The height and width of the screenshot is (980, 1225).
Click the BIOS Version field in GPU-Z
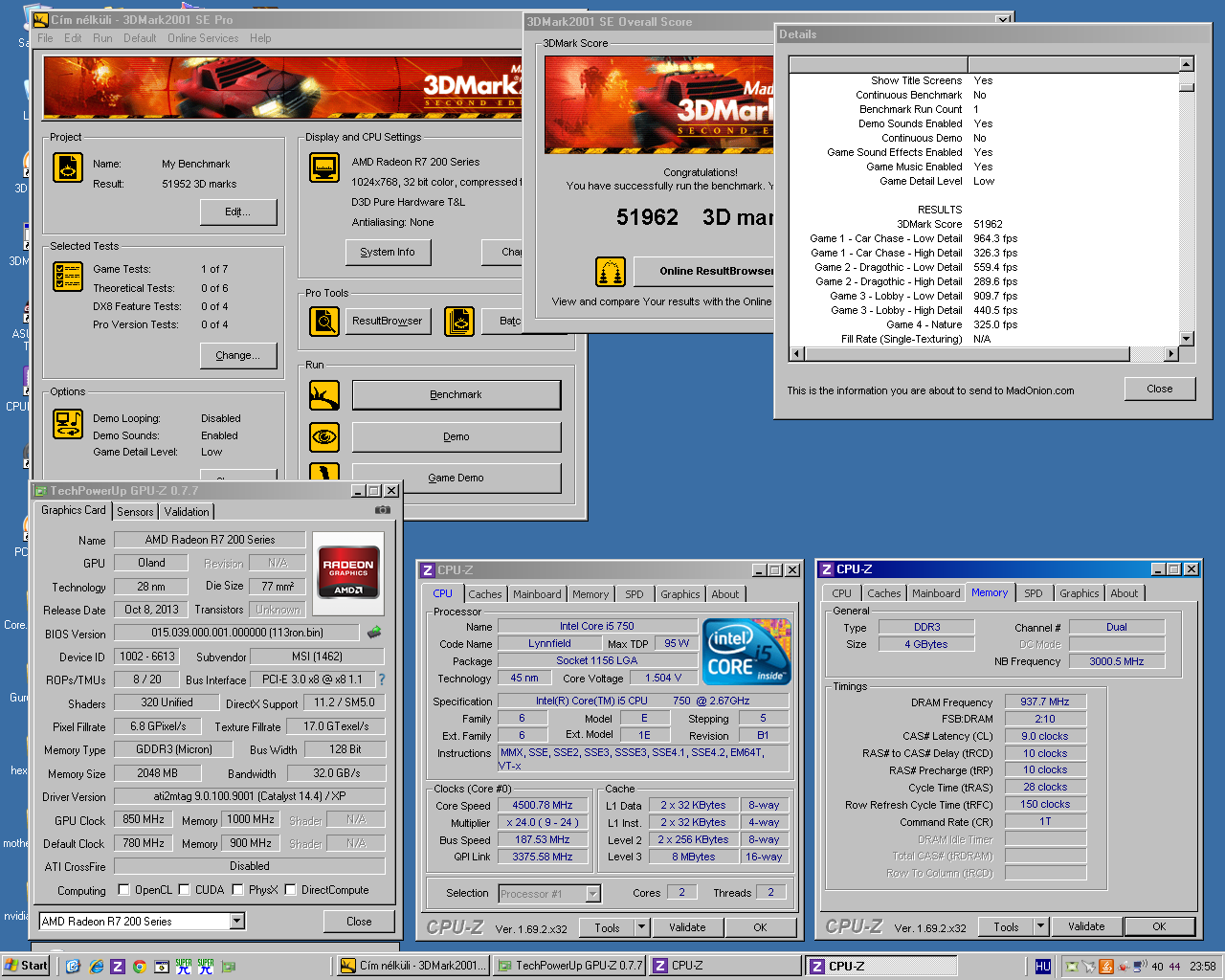tap(236, 633)
